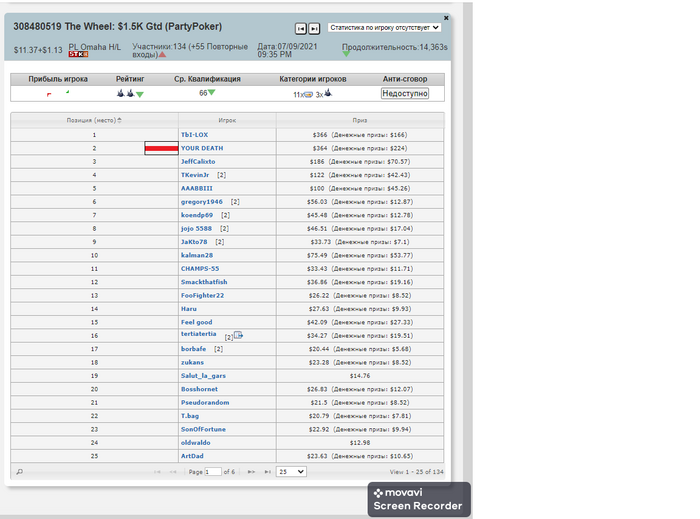Click the Недоступно anti-collusion button
The width and height of the screenshot is (700, 519).
pyautogui.click(x=405, y=93)
